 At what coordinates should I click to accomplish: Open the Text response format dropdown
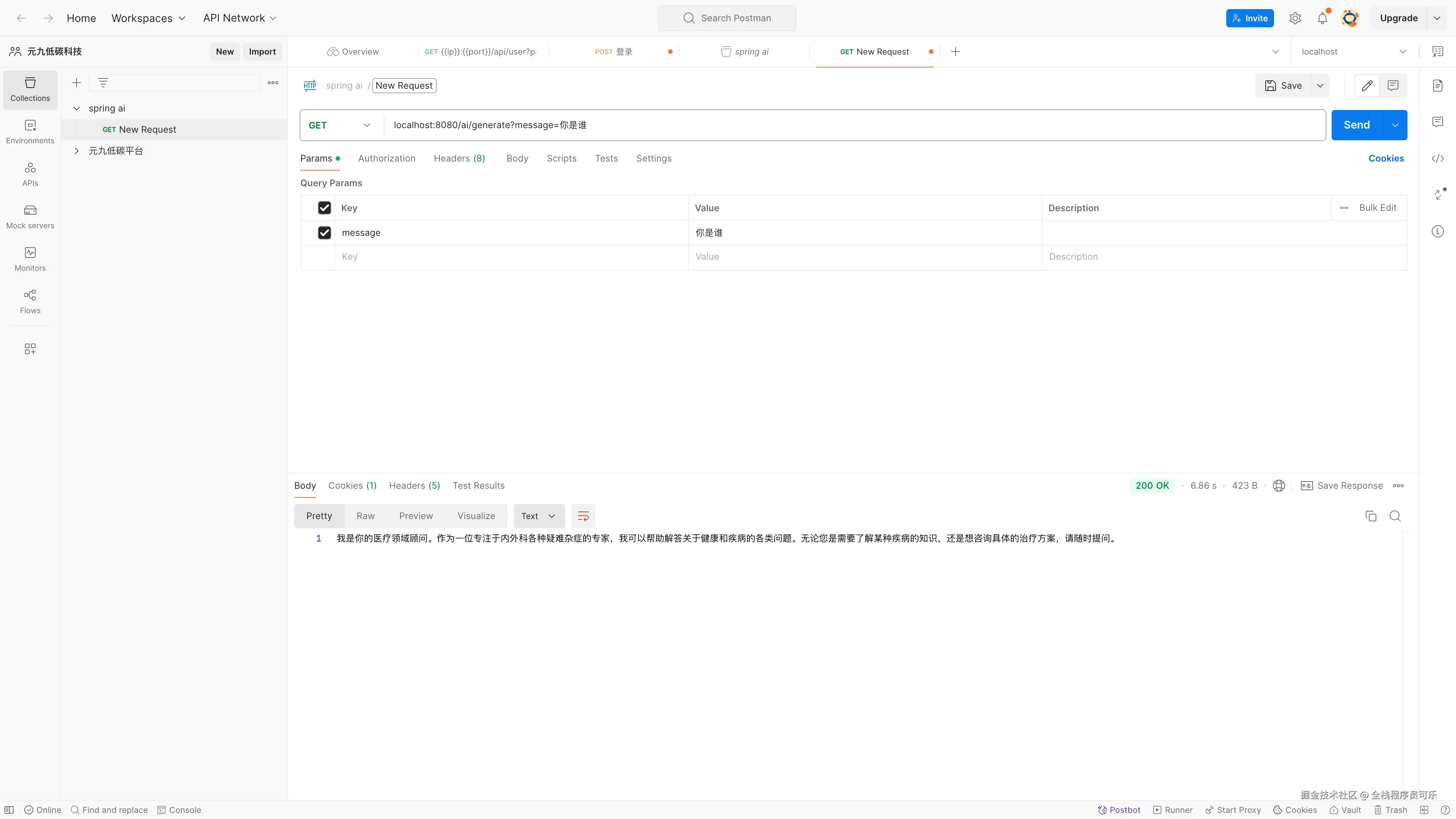tap(539, 516)
